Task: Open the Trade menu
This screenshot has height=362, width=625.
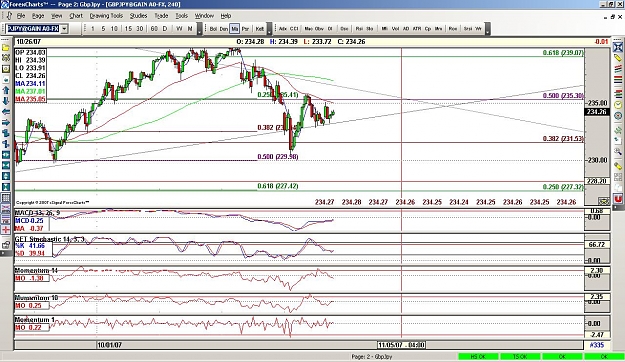Action: [x=161, y=16]
